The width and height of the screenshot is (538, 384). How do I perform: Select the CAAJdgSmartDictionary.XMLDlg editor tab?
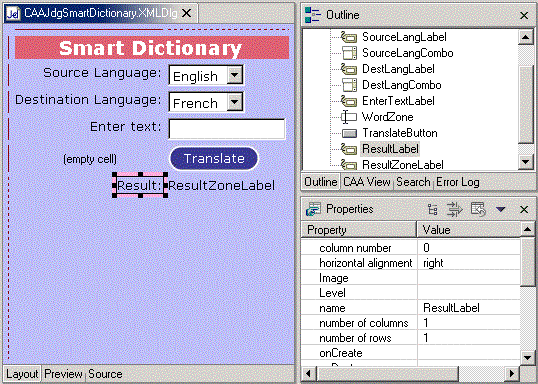coord(101,13)
